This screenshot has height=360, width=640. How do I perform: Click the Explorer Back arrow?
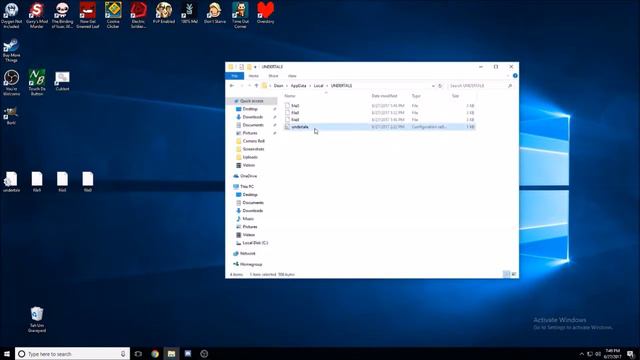pyautogui.click(x=232, y=86)
